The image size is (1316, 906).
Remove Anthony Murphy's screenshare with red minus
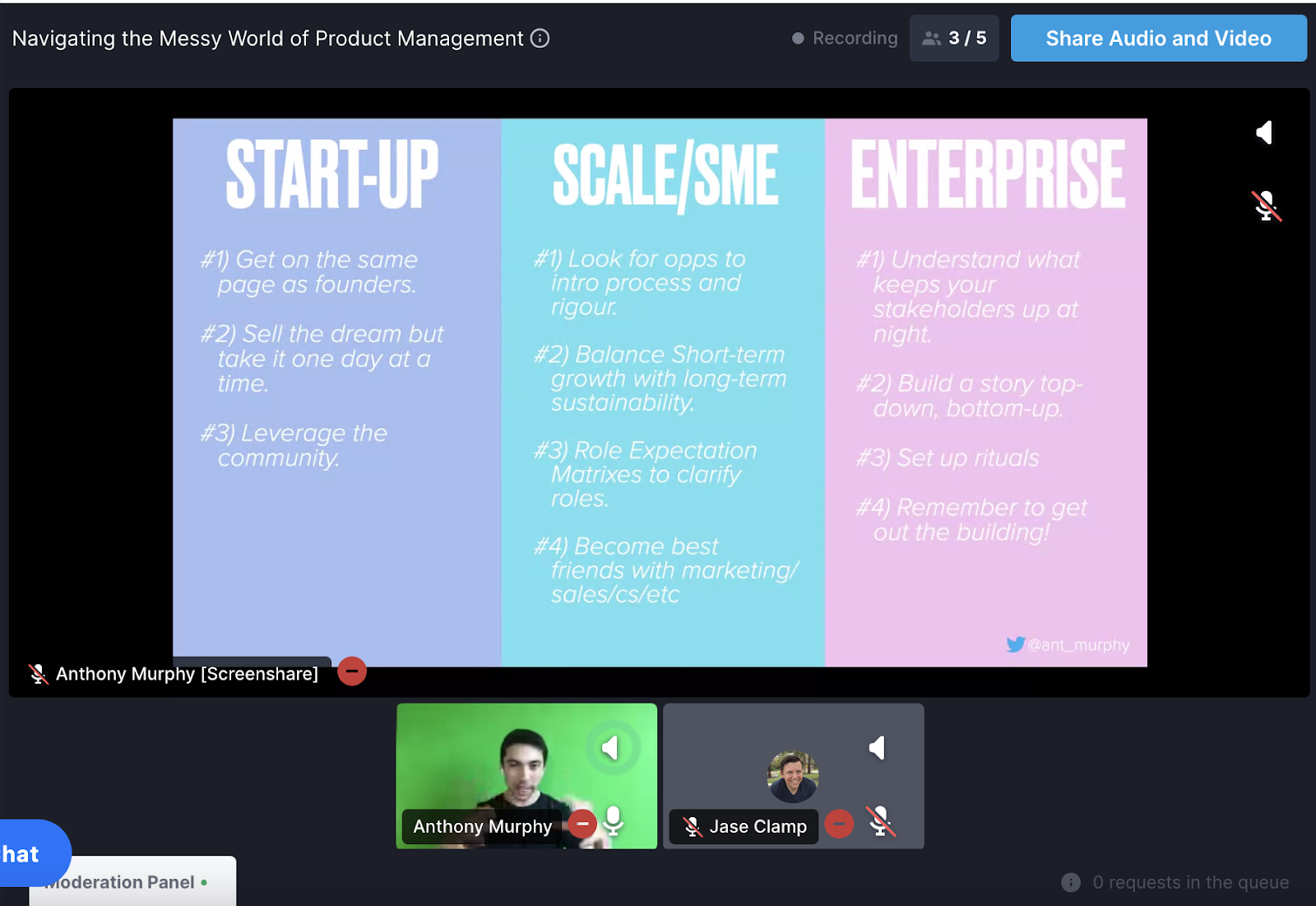point(352,671)
